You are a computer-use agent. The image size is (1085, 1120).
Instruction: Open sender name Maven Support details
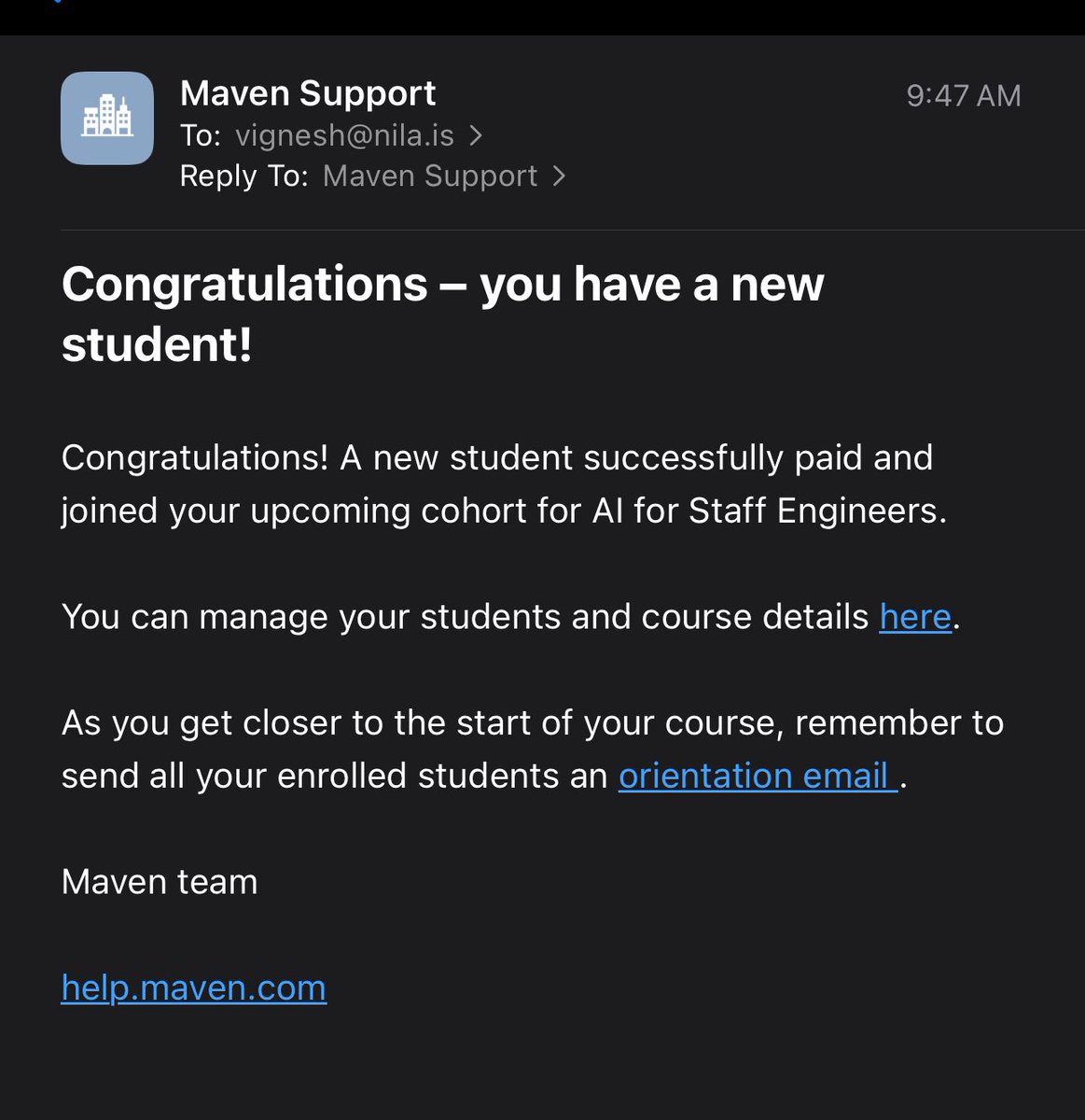(x=308, y=93)
